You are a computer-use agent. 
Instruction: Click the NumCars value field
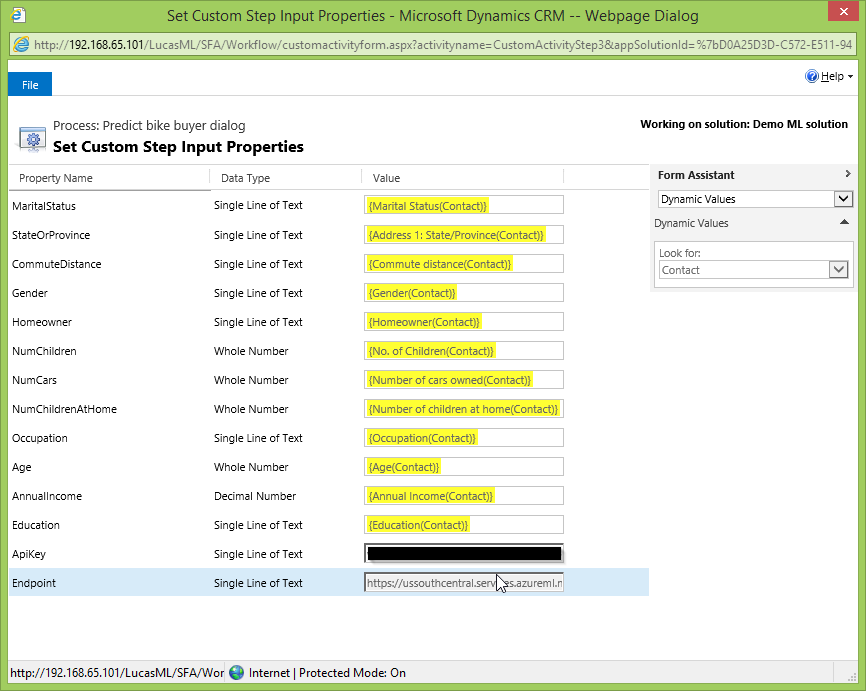[464, 379]
